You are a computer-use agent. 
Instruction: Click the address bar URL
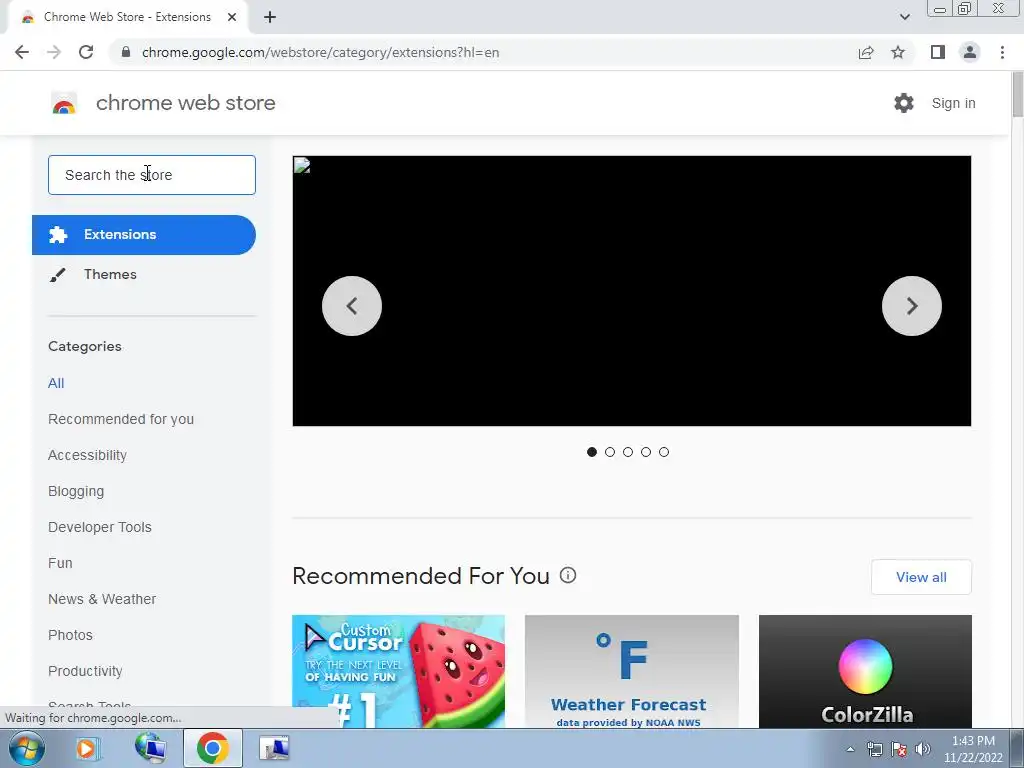tap(320, 52)
